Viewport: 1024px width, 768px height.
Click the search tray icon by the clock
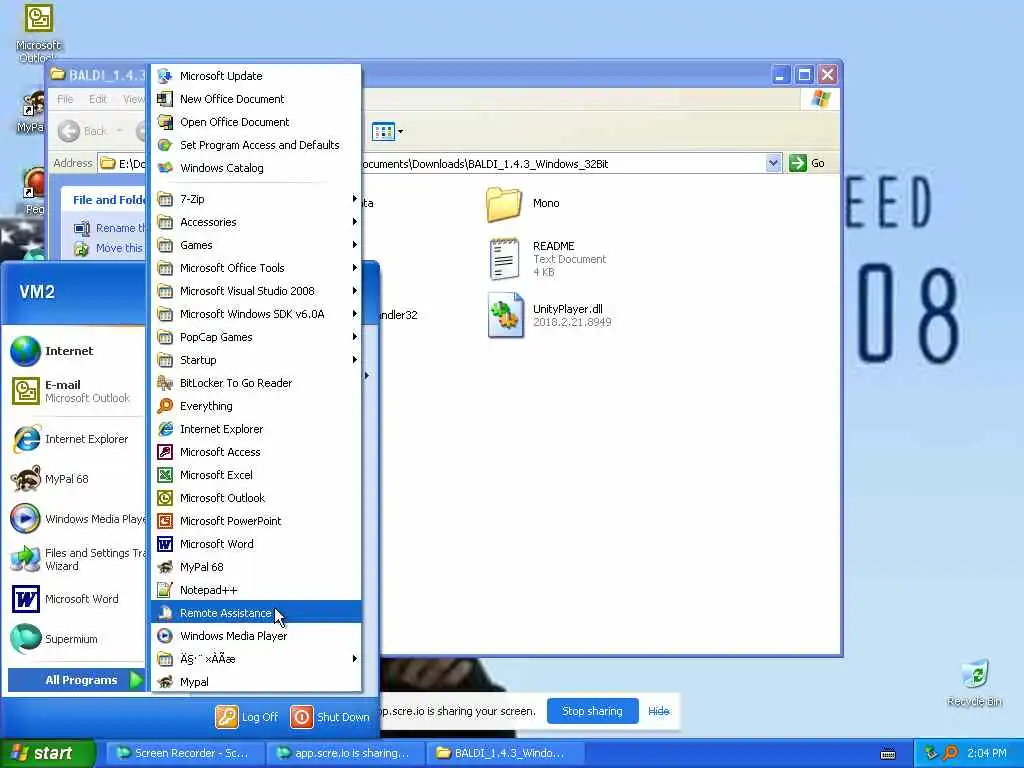(x=951, y=753)
